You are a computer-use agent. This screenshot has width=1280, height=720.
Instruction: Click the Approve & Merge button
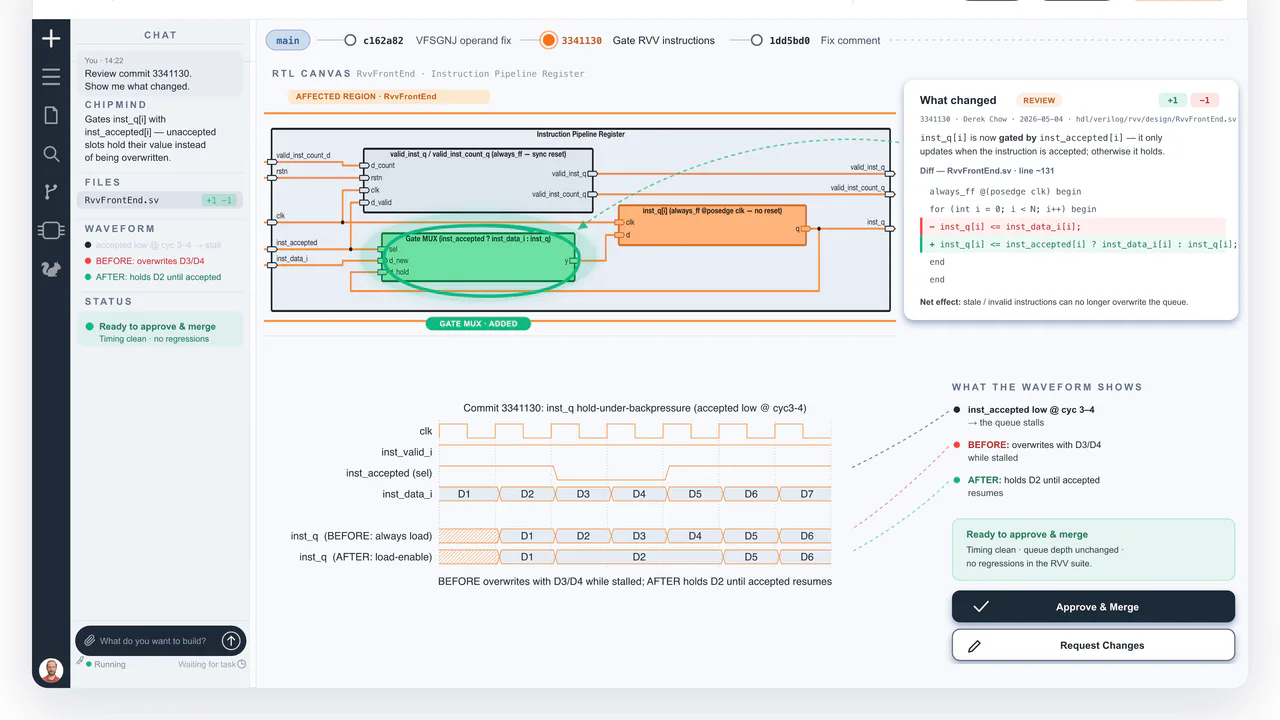point(1093,607)
